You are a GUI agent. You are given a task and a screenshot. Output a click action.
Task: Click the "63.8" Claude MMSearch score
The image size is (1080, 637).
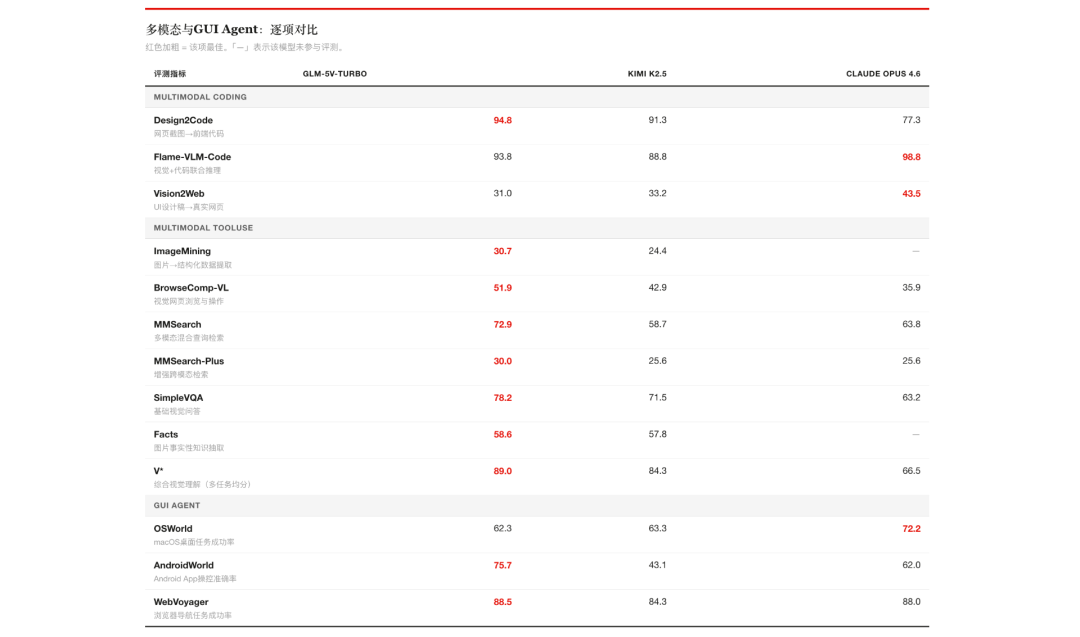[911, 324]
